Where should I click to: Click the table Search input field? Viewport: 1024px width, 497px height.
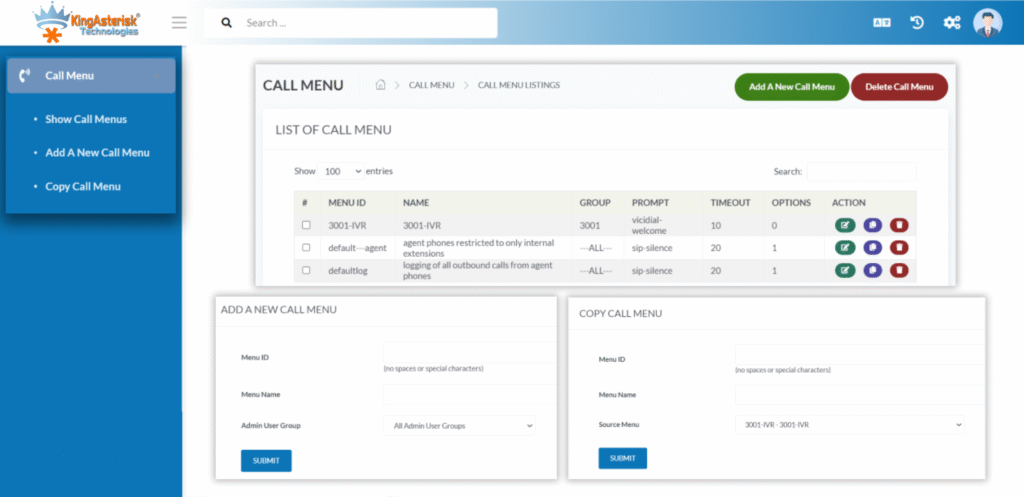tap(861, 172)
